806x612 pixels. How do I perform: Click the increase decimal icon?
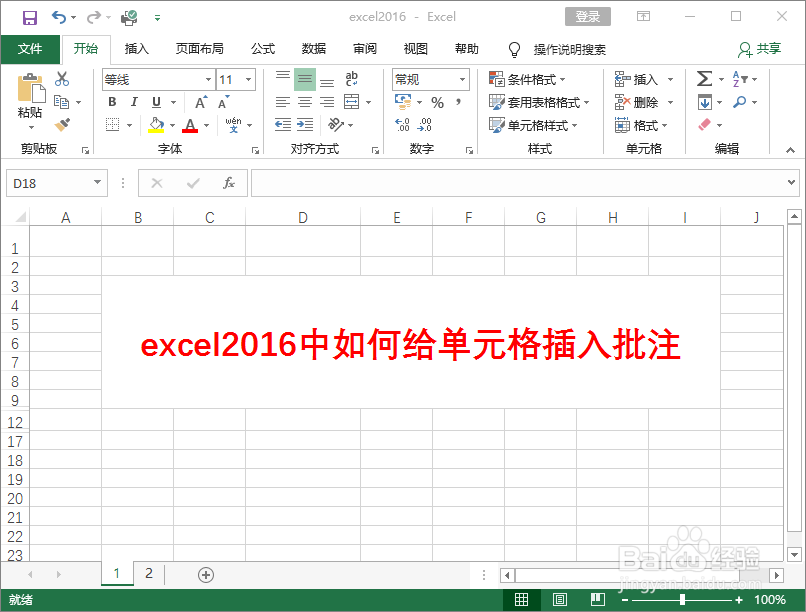[402, 124]
